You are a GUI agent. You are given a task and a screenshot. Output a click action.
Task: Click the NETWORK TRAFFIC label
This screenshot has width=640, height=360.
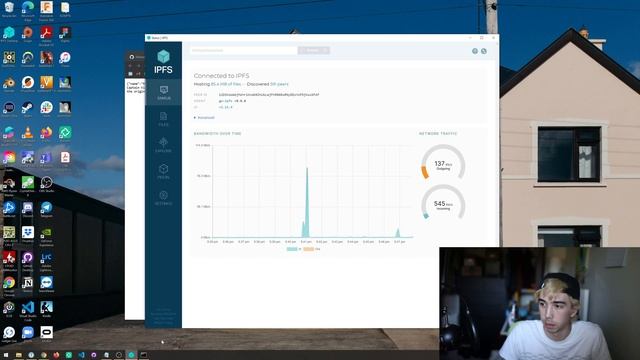click(438, 133)
